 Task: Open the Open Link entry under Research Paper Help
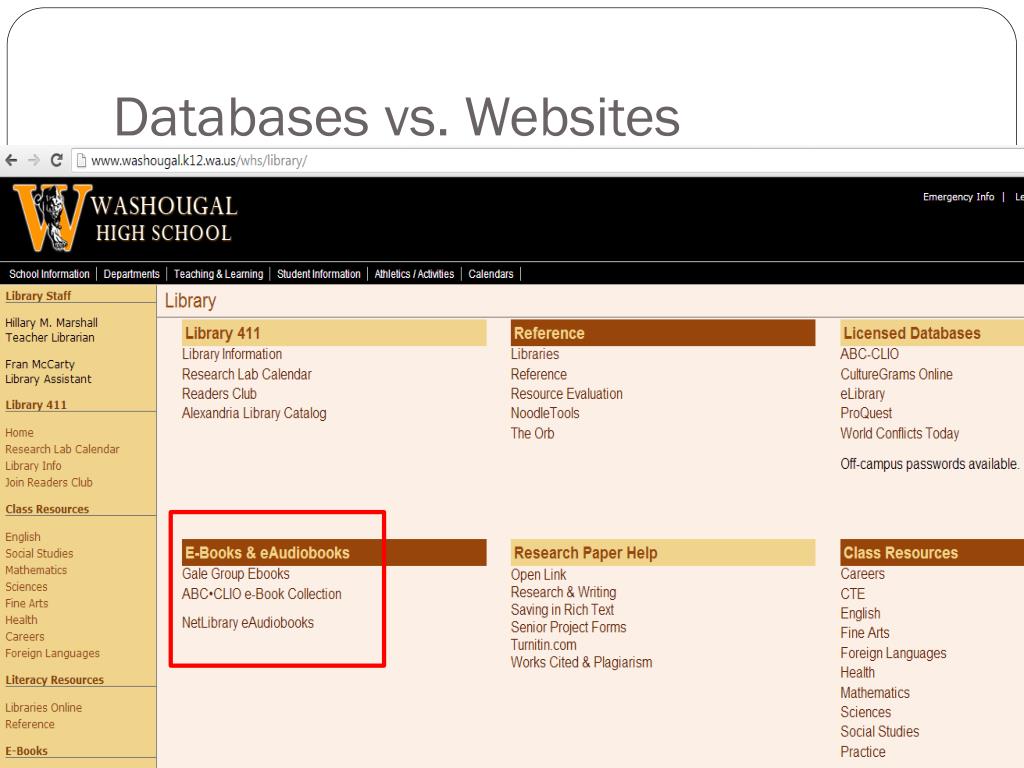click(x=538, y=575)
